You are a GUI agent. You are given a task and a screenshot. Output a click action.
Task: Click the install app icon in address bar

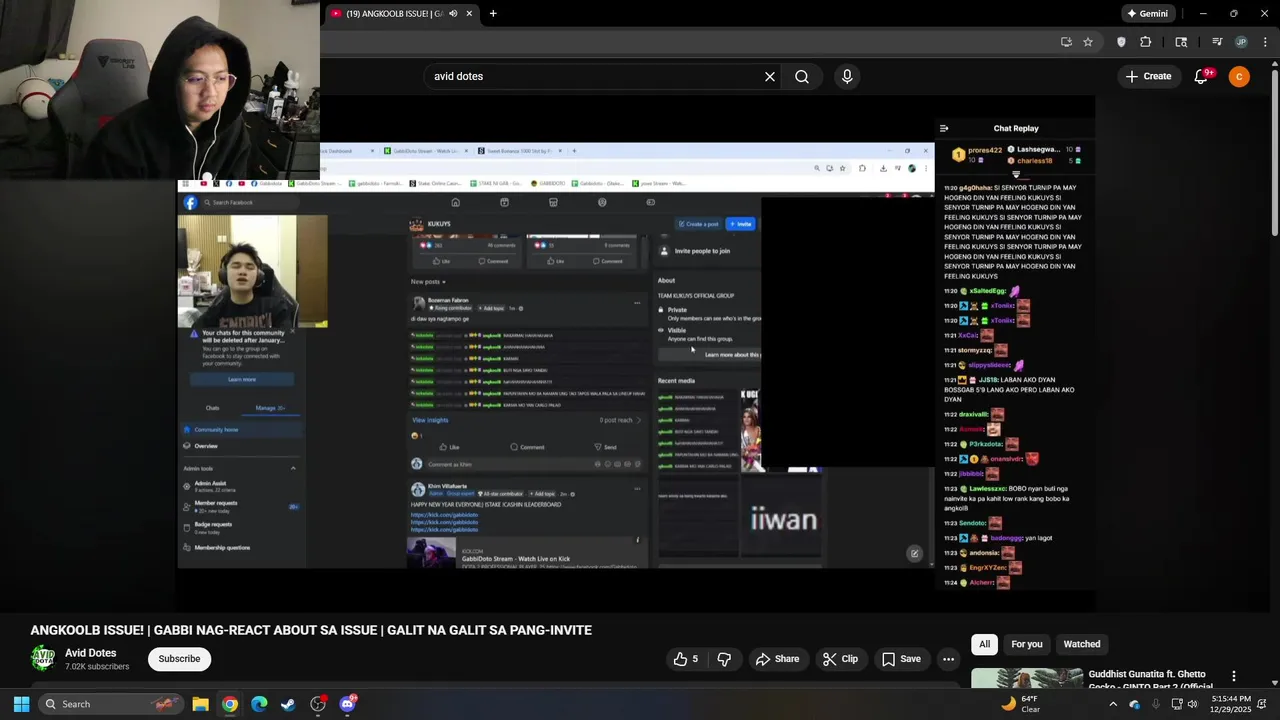click(x=1066, y=42)
